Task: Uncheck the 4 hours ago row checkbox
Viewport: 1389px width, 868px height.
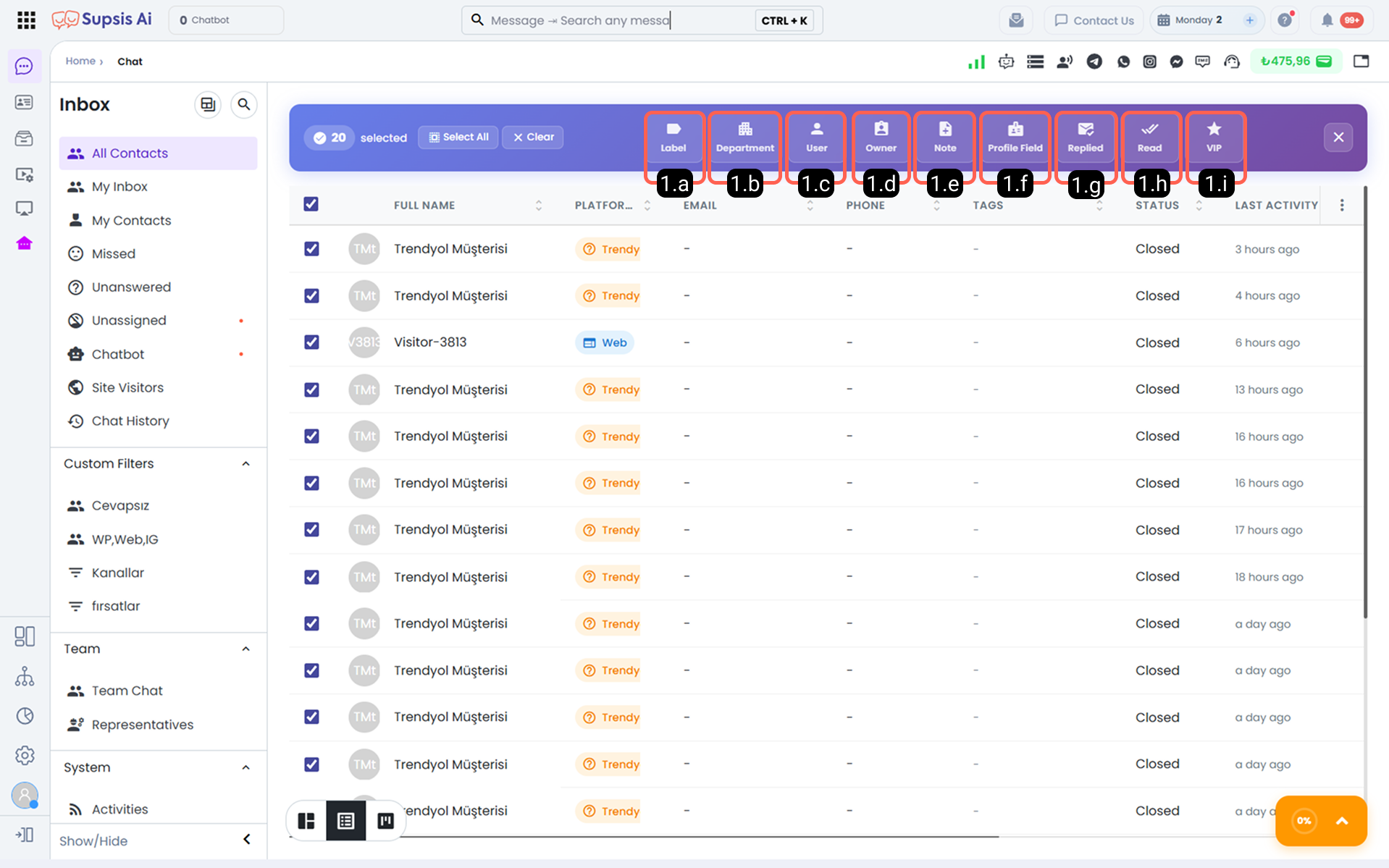Action: (311, 296)
